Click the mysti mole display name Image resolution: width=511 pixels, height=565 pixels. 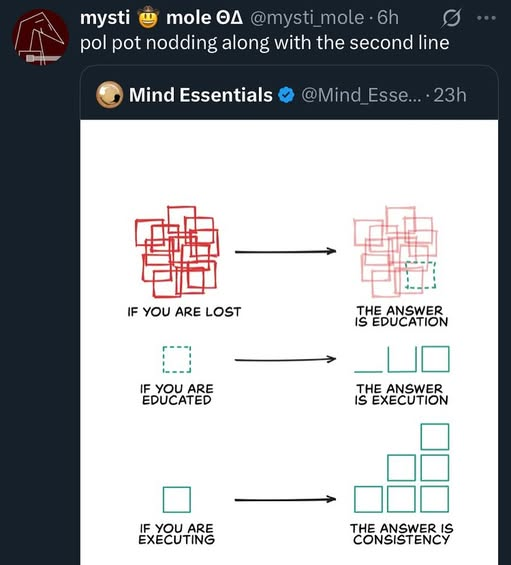[161, 18]
